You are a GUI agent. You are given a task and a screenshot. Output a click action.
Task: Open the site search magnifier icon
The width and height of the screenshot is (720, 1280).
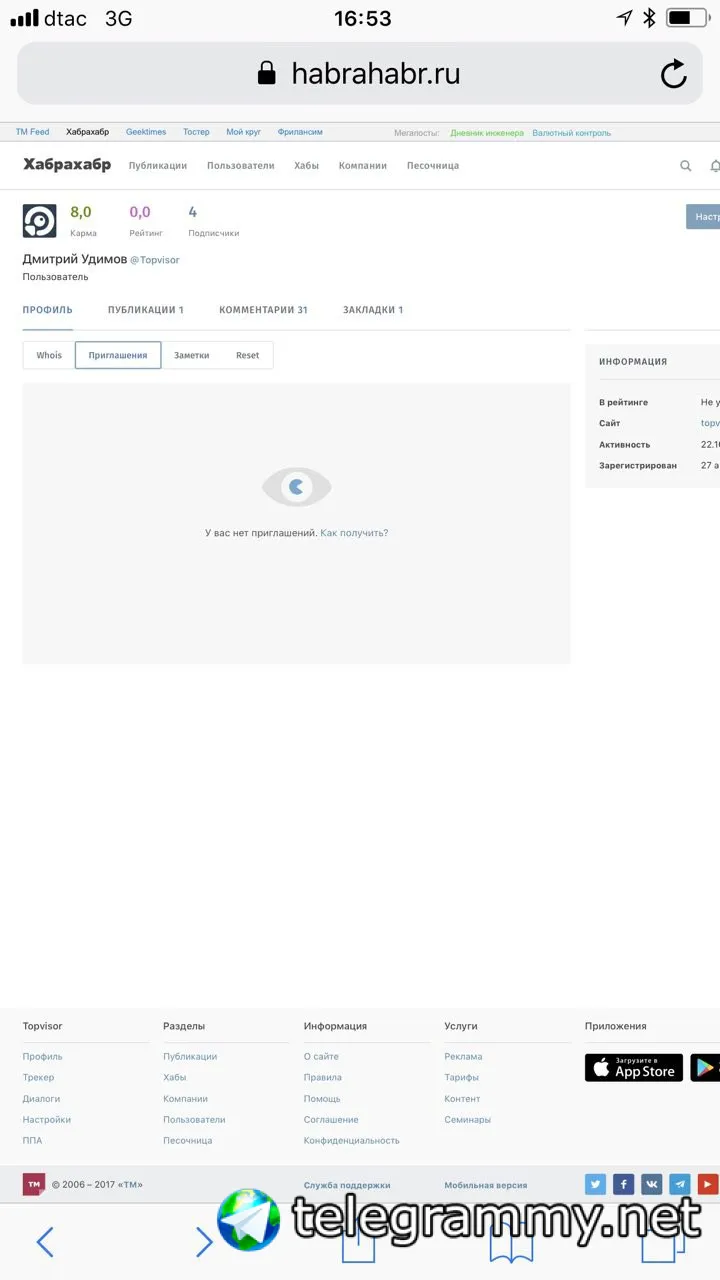click(x=686, y=166)
